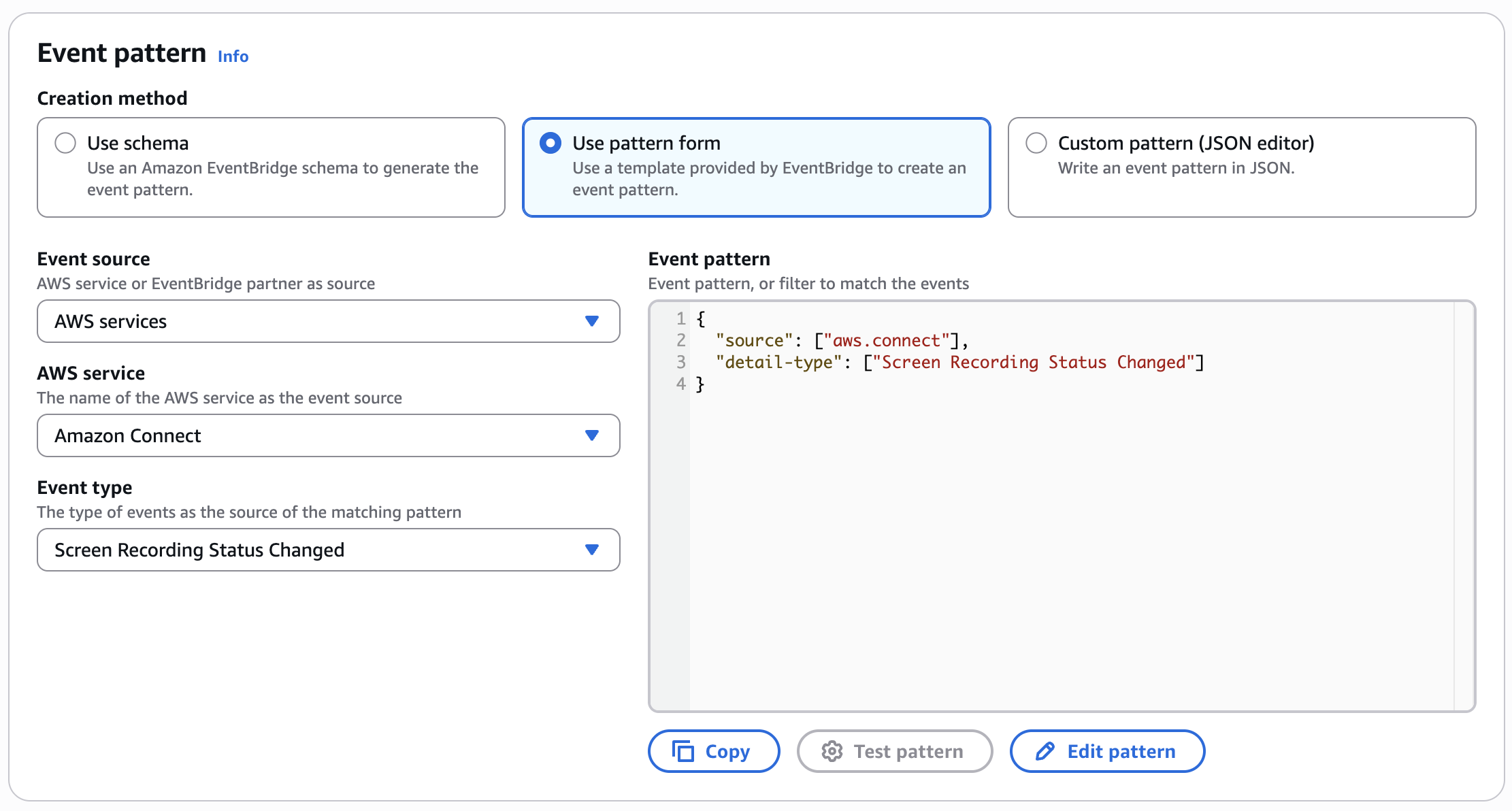Viewport: 1512px width, 811px height.
Task: Select Custom pattern (JSON editor) option
Action: pos(1240,167)
